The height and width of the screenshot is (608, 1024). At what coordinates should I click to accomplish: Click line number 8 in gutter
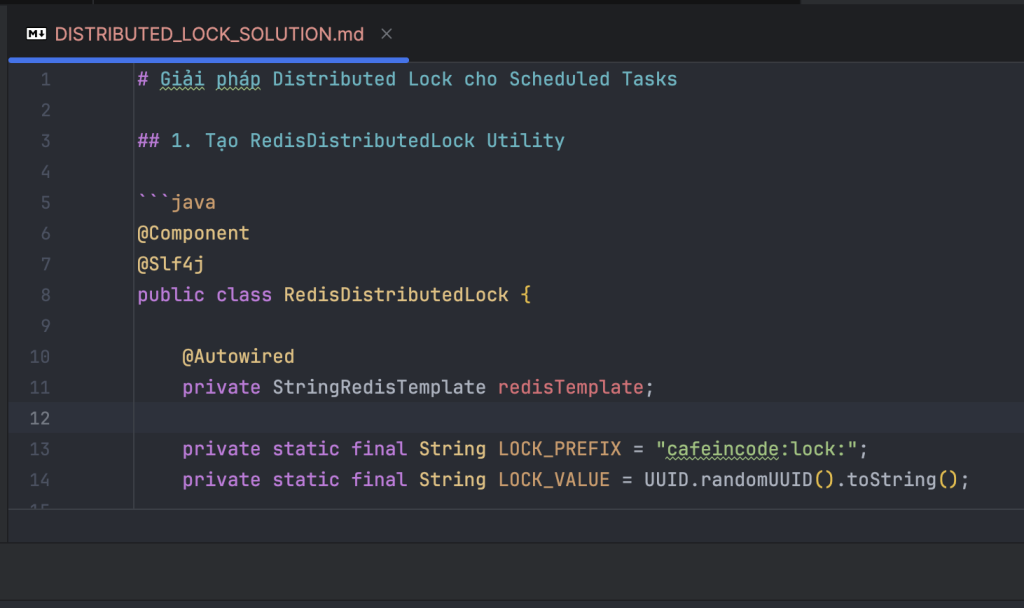point(45,295)
